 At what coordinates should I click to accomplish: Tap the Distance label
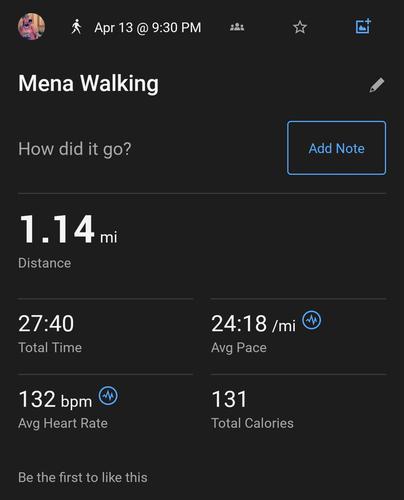pyautogui.click(x=45, y=263)
